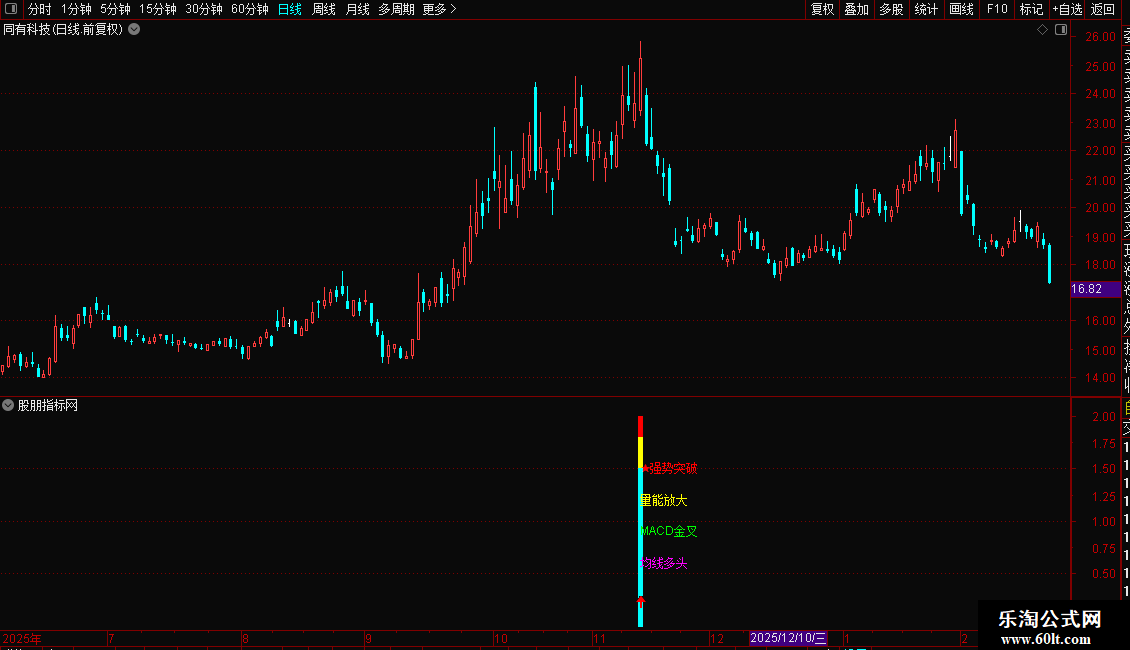This screenshot has height=650, width=1130.
Task: Select the 15分钟 period tab
Action: [157, 9]
